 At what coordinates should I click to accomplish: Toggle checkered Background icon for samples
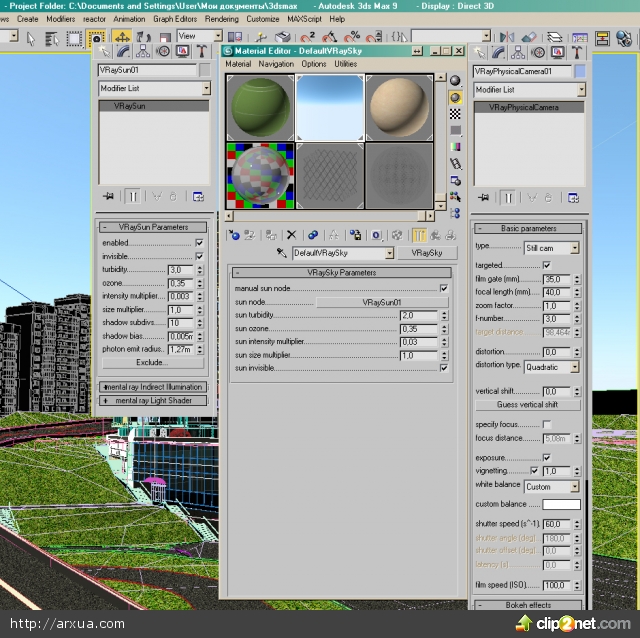455,114
